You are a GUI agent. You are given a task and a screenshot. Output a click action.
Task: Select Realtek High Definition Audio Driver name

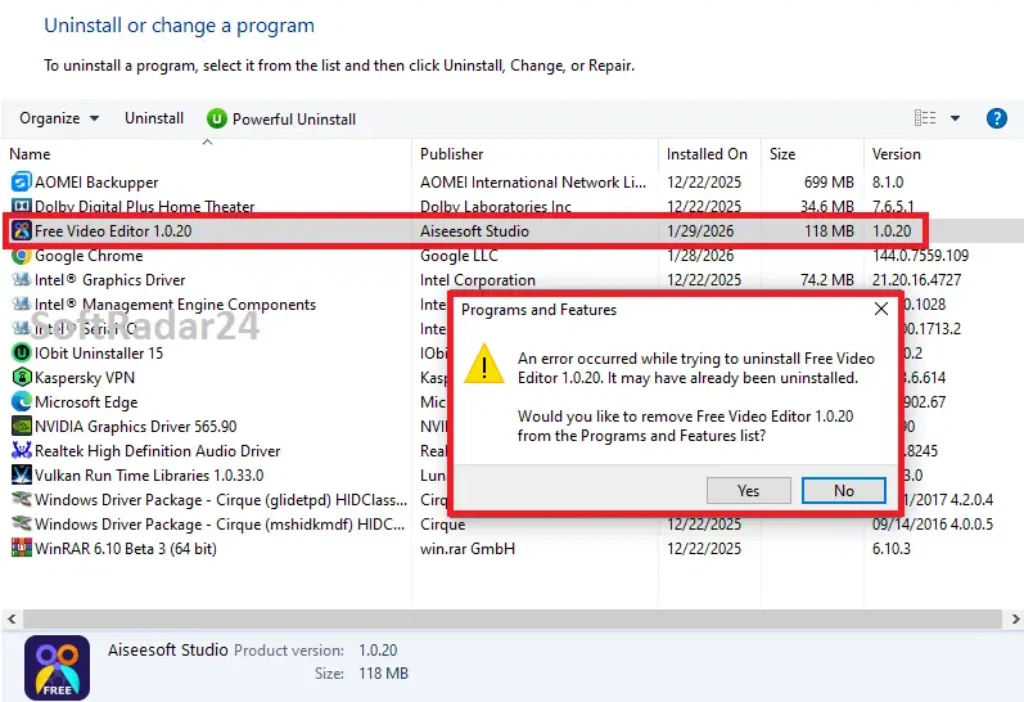pos(157,451)
